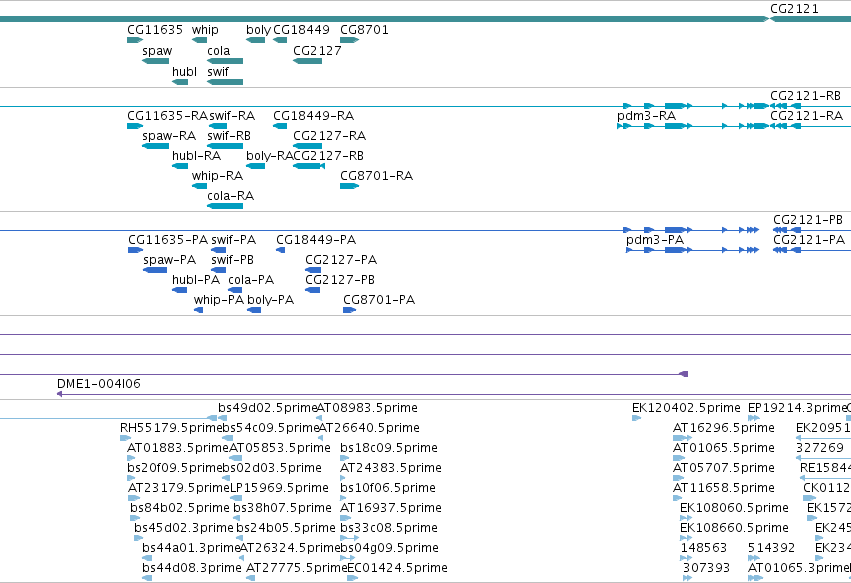This screenshot has height=583, width=851.
Task: Select the cola-PA protein feature
Action: coord(235,290)
